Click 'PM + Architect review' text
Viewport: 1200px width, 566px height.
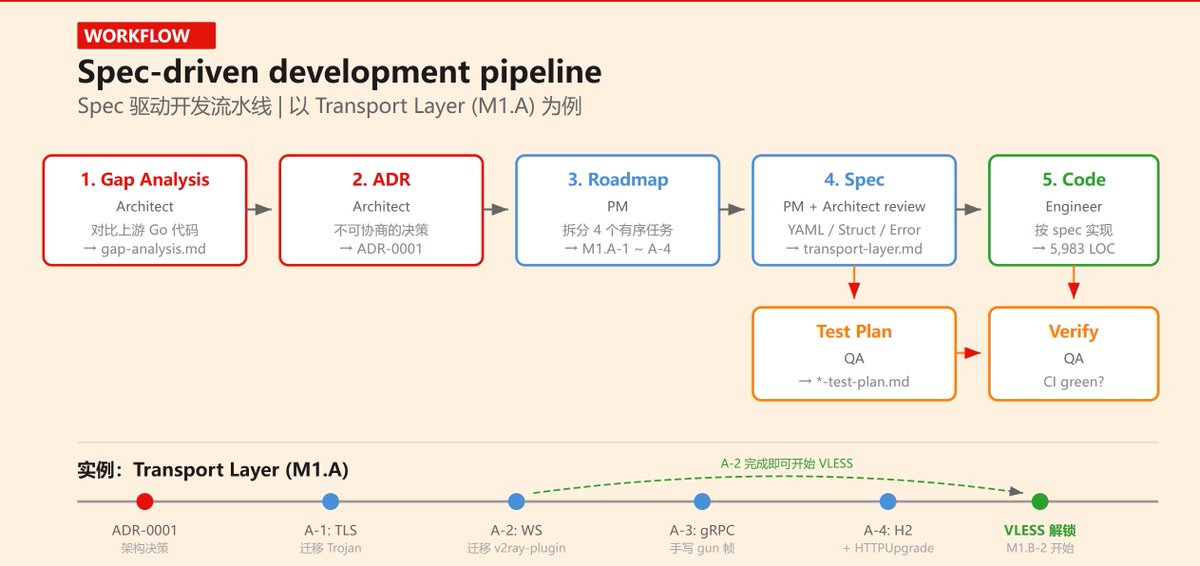click(854, 207)
